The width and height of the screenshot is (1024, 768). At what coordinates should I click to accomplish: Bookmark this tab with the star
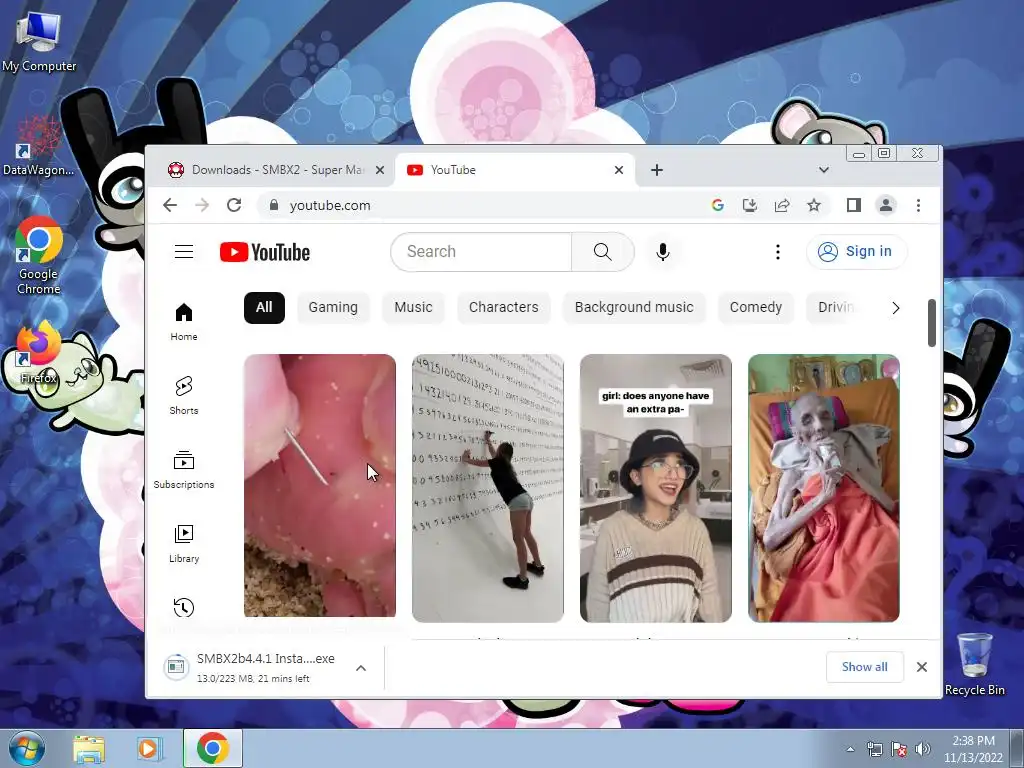click(x=814, y=205)
